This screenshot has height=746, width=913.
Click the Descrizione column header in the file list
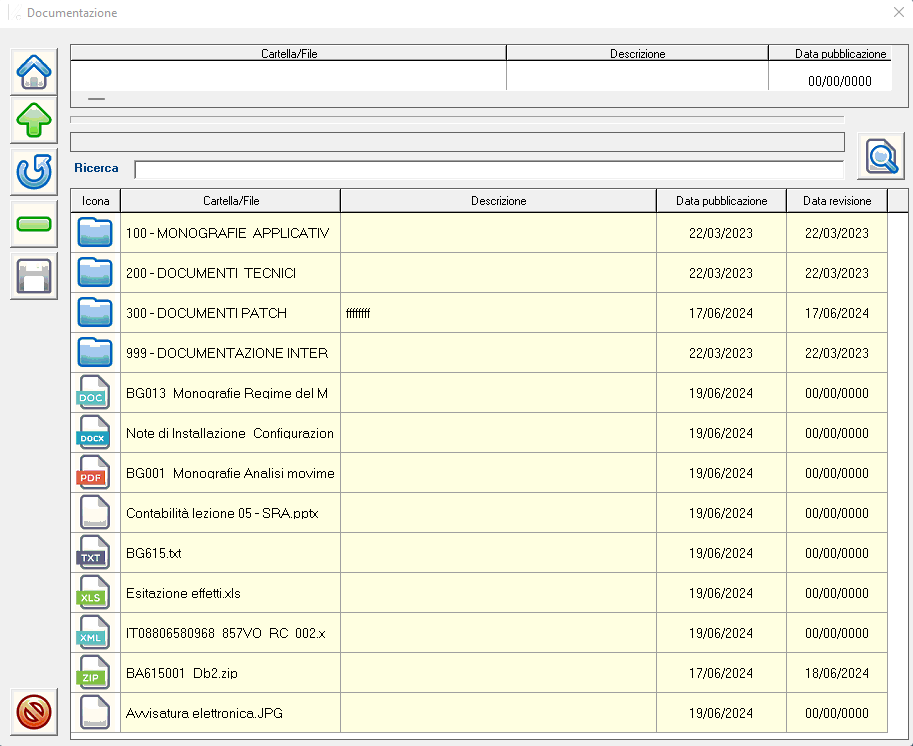pyautogui.click(x=498, y=201)
